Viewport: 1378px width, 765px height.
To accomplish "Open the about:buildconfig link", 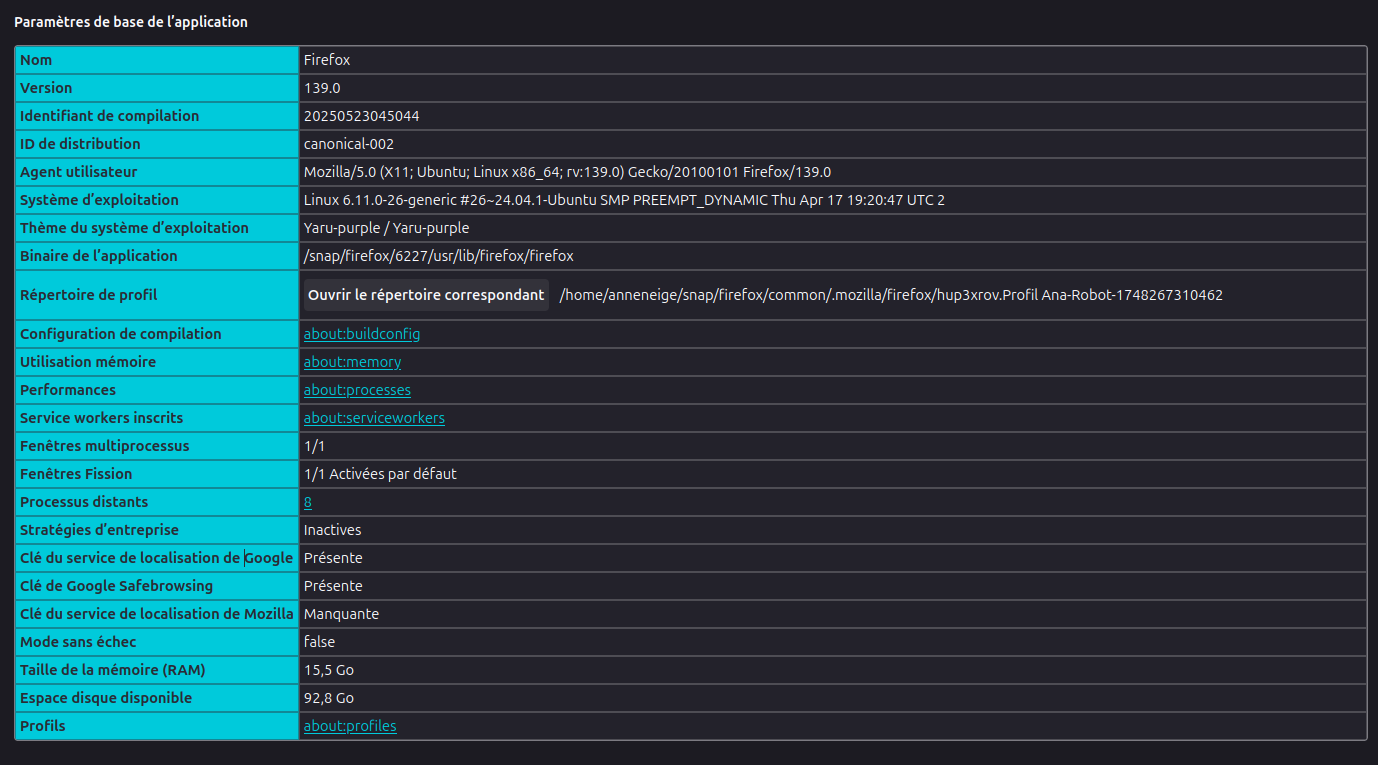I will point(362,334).
